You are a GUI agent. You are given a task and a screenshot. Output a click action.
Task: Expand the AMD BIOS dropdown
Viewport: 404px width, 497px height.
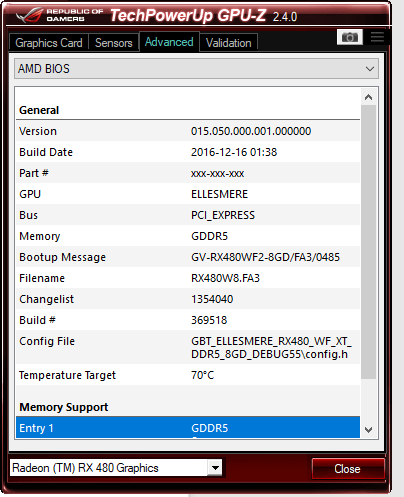point(196,69)
